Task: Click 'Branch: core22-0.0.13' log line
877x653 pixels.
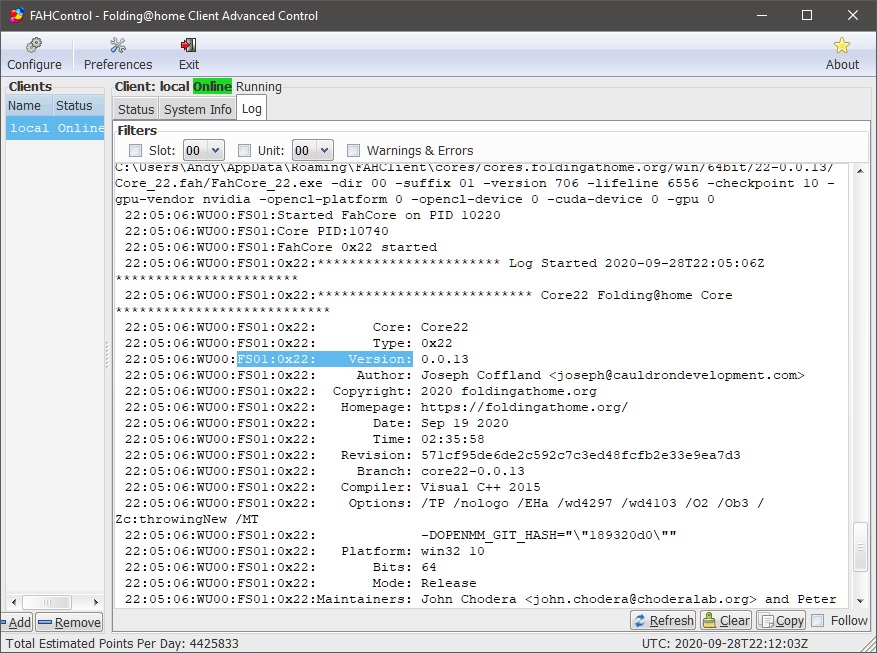Action: [x=324, y=471]
